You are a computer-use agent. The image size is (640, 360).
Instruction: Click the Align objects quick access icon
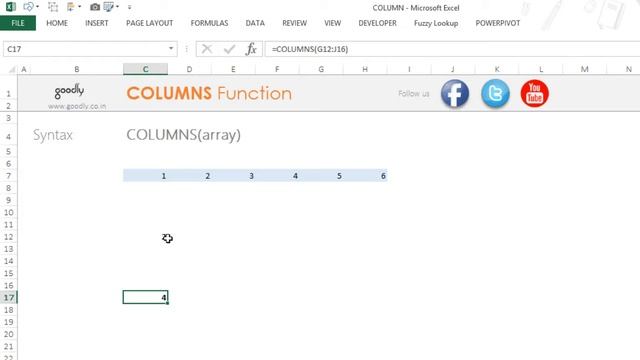pyautogui.click(x=71, y=7)
